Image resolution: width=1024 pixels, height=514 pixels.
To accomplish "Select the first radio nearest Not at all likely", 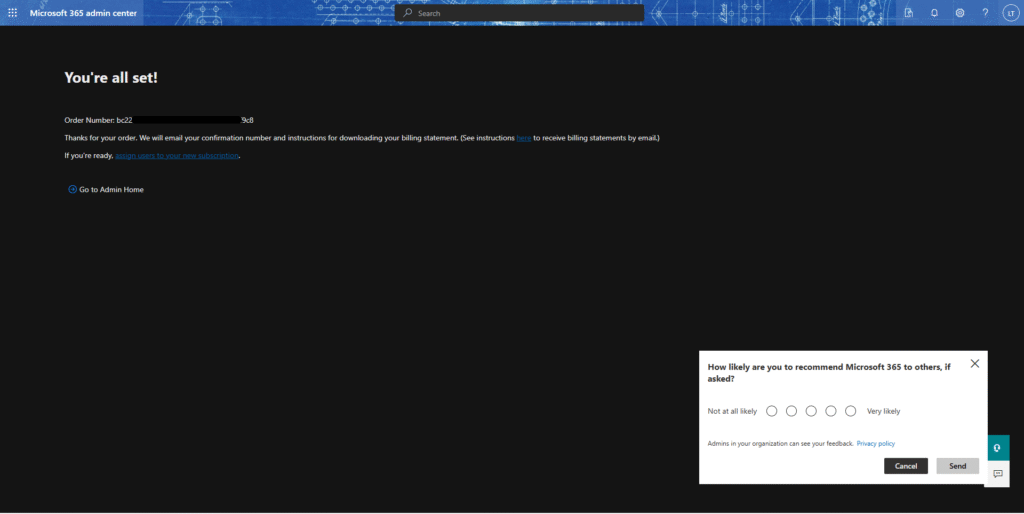I will (771, 411).
